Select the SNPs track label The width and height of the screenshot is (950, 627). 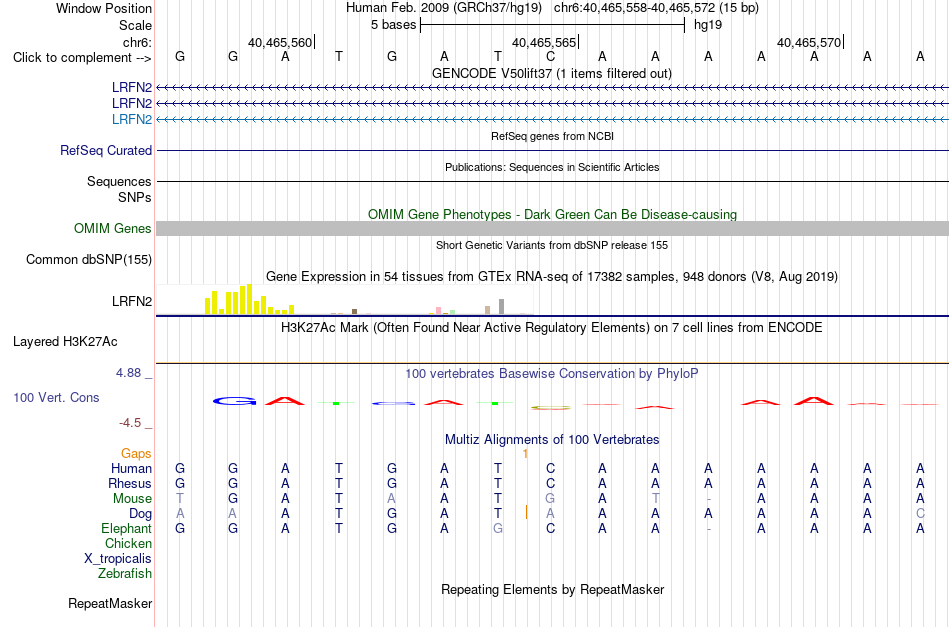point(136,197)
